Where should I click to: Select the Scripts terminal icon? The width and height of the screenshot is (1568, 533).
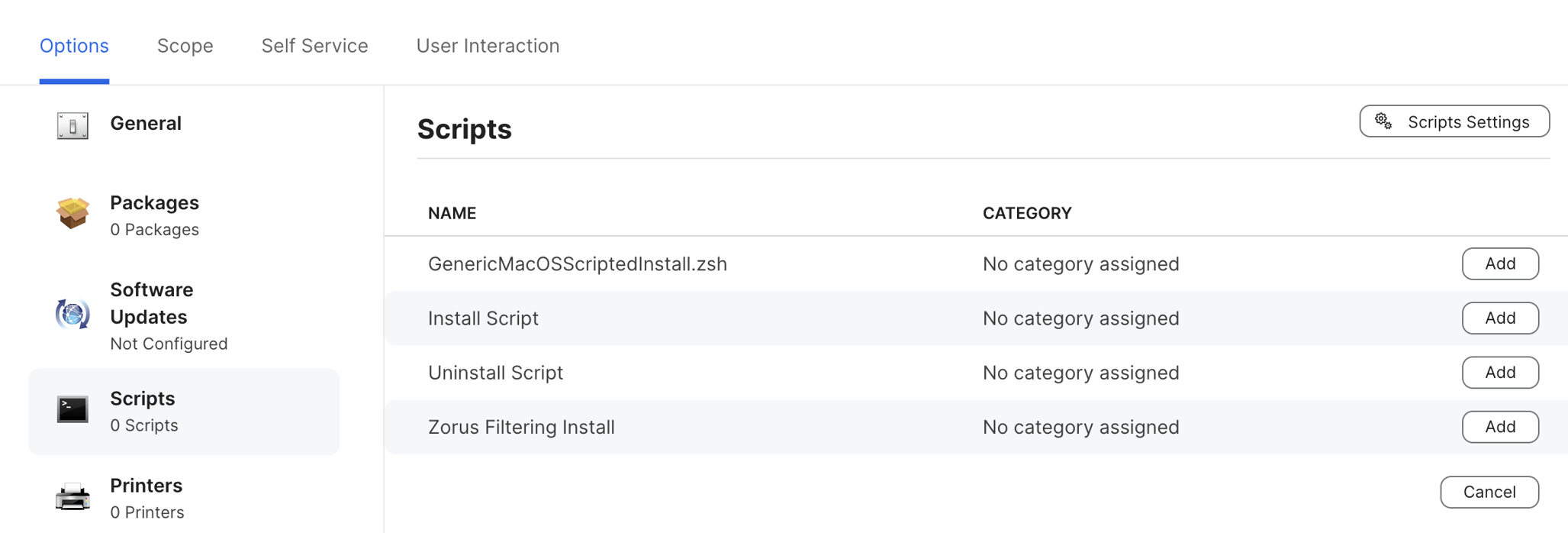(x=72, y=410)
